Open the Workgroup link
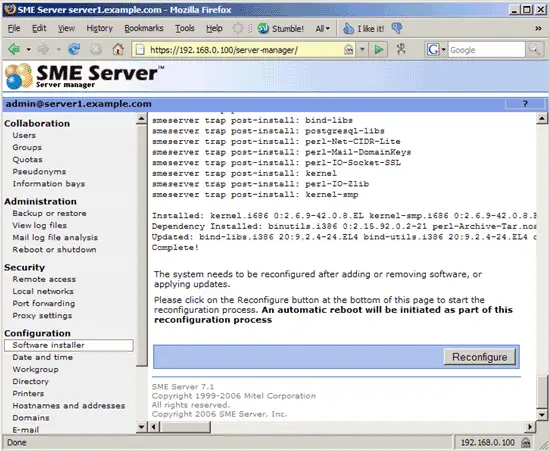The image size is (550, 451). pyautogui.click(x=35, y=369)
